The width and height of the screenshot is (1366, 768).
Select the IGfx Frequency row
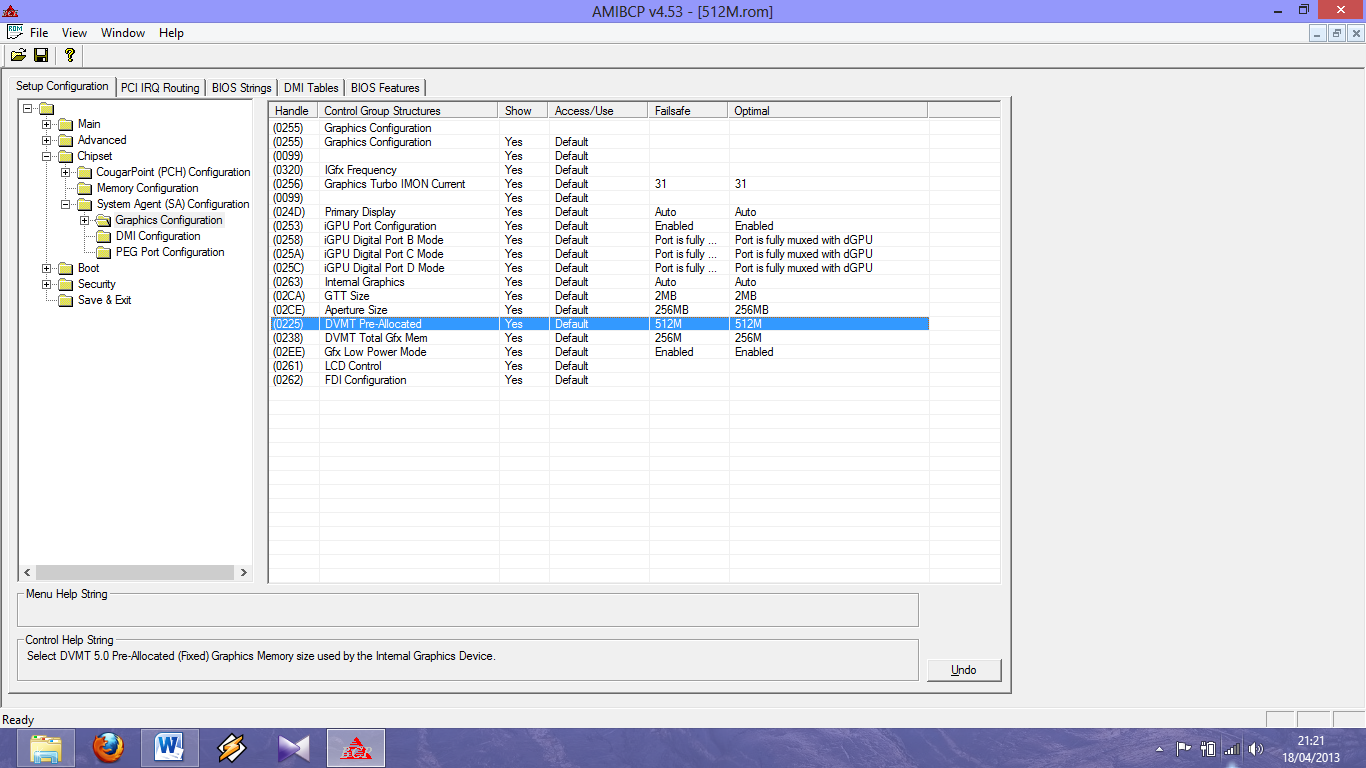click(599, 170)
